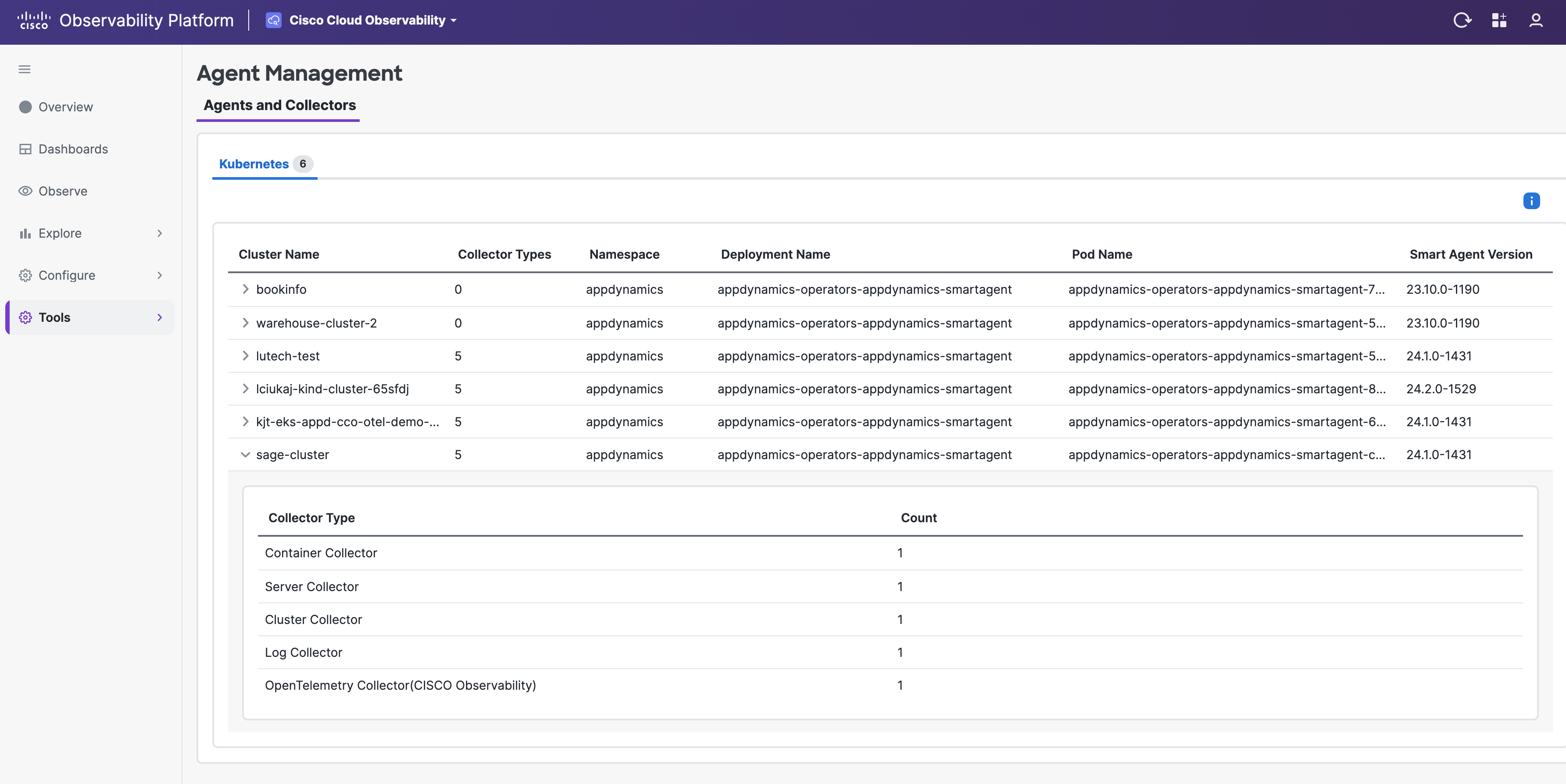The width and height of the screenshot is (1566, 784).
Task: Click the Pod Name column header
Action: pyautogui.click(x=1102, y=255)
